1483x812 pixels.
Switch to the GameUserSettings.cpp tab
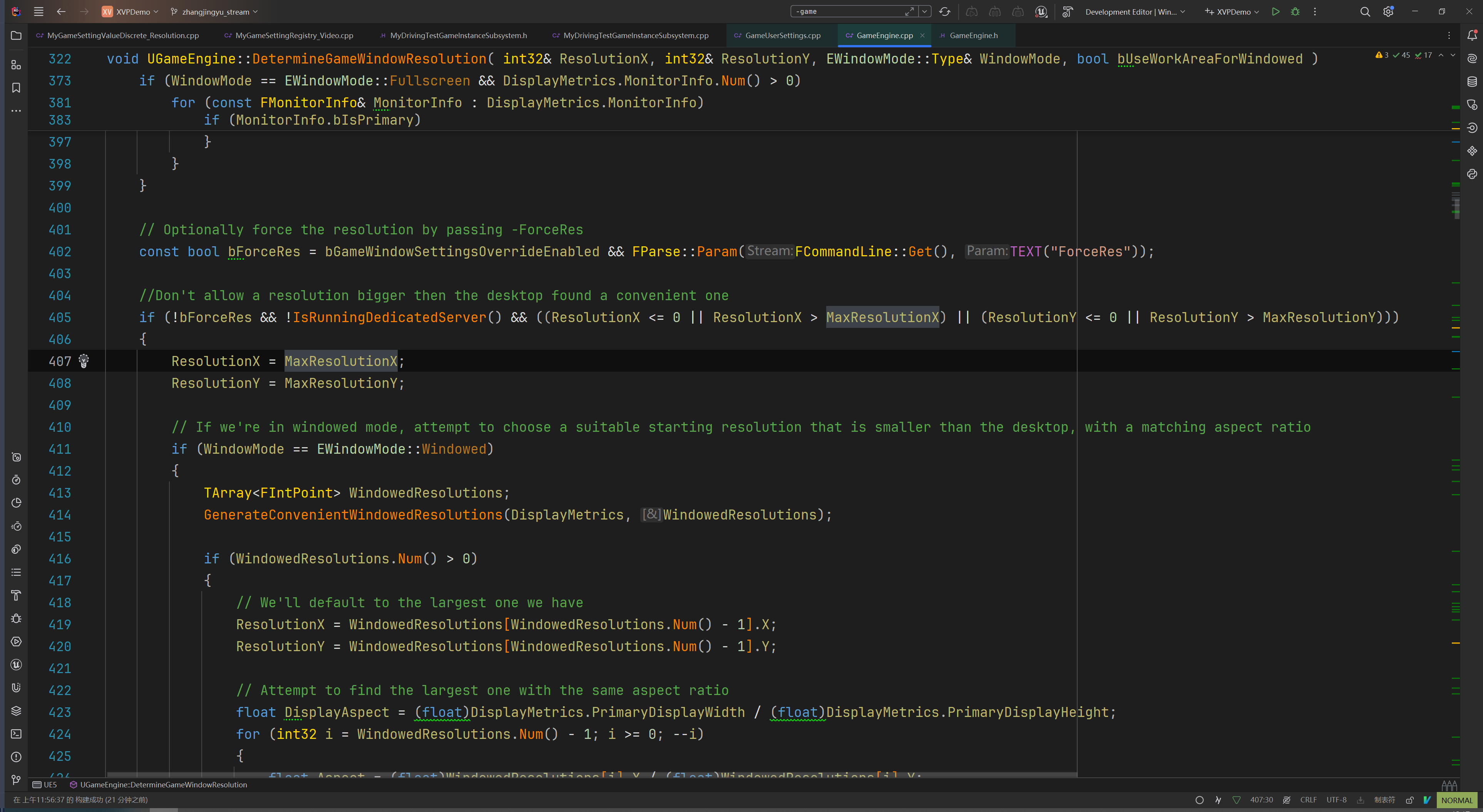782,36
